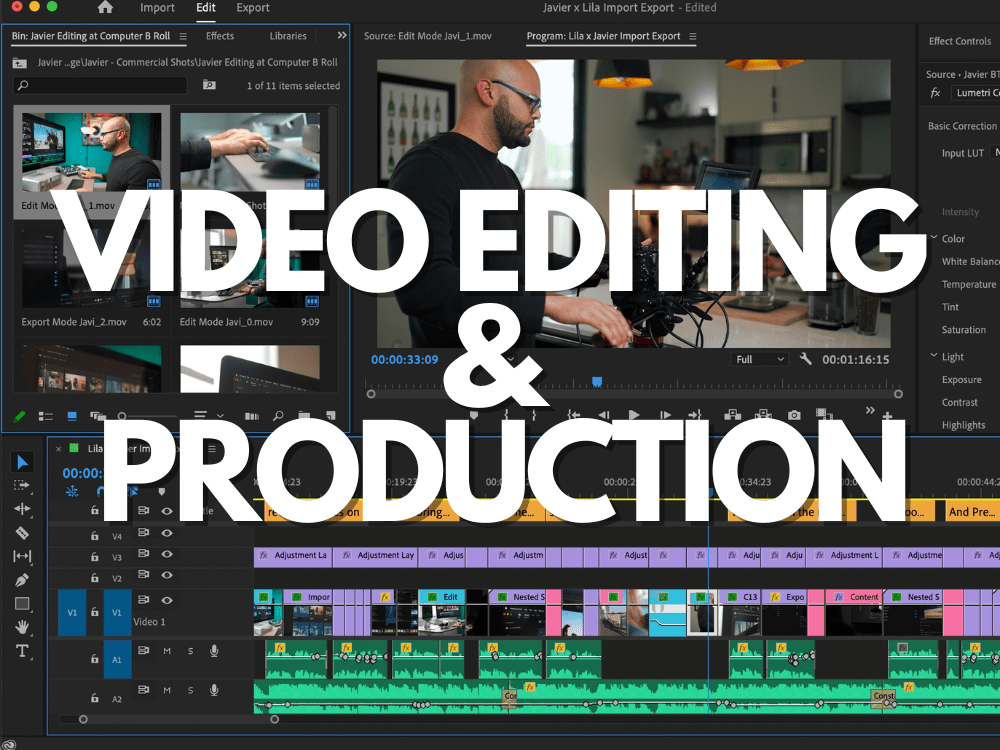Switch to Export workspace tab
This screenshot has height=750, width=1000.
pos(253,8)
